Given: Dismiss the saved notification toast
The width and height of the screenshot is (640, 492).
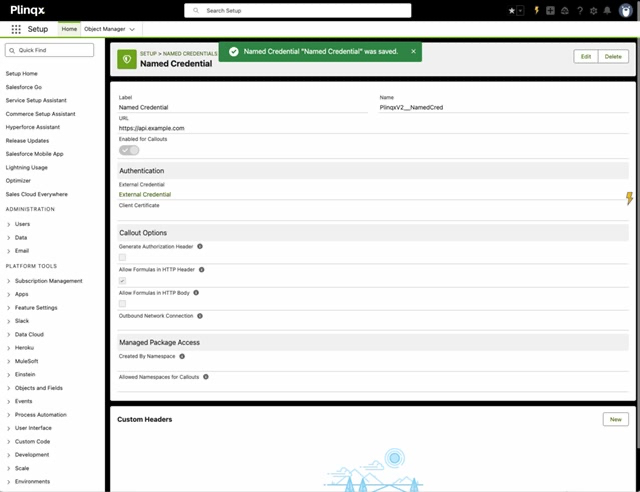Looking at the screenshot, I should [413, 51].
